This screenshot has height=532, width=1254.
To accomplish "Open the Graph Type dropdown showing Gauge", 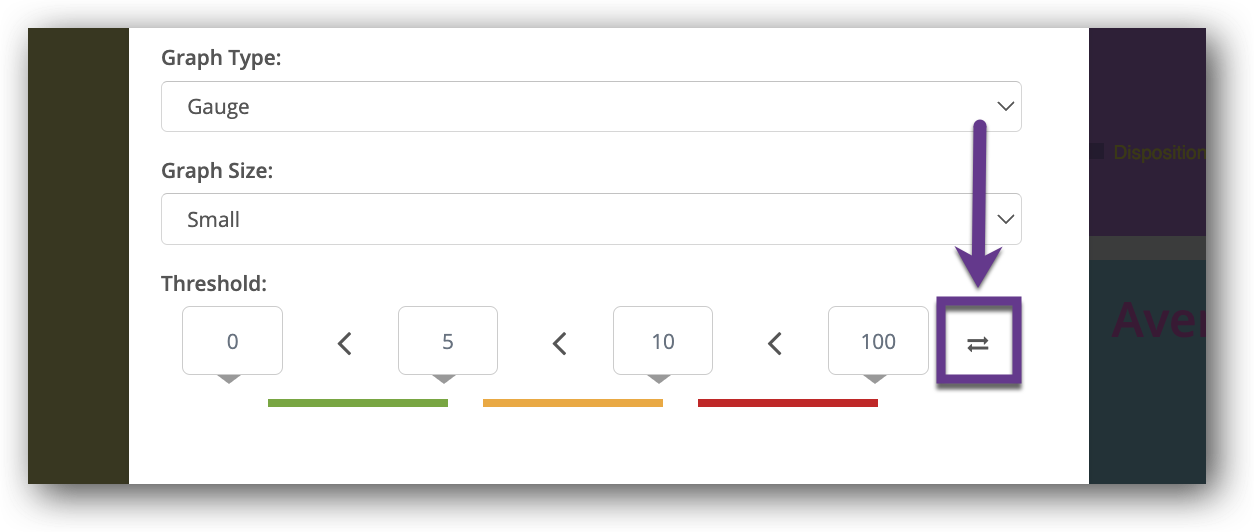I will tap(590, 107).
